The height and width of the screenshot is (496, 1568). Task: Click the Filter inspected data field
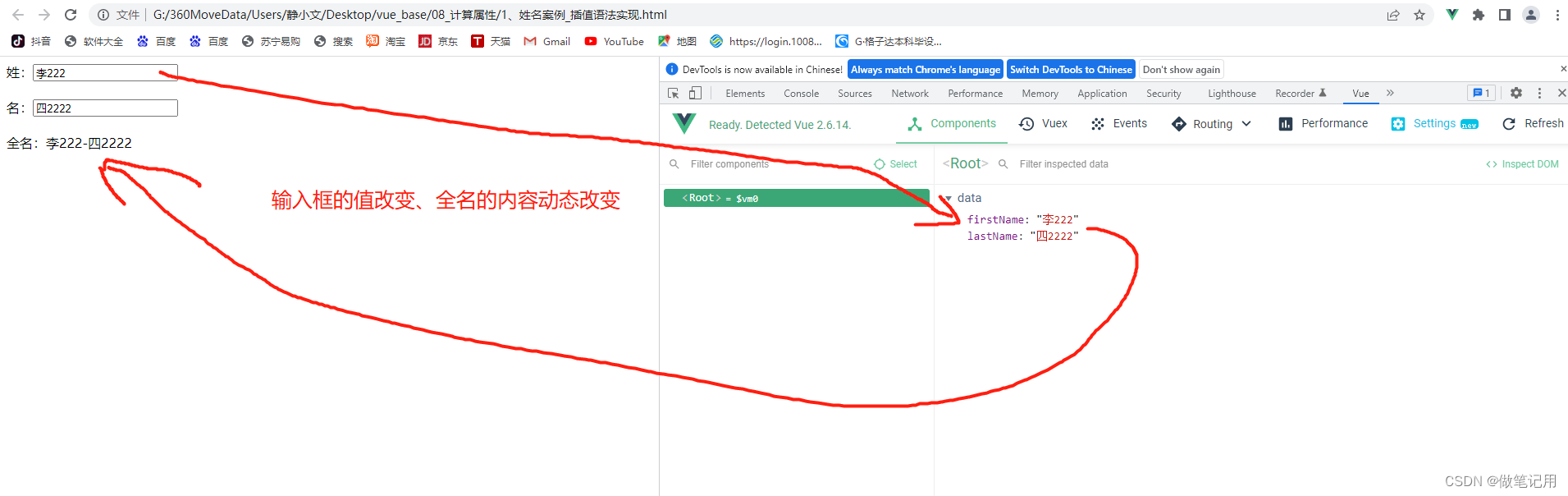click(1063, 164)
